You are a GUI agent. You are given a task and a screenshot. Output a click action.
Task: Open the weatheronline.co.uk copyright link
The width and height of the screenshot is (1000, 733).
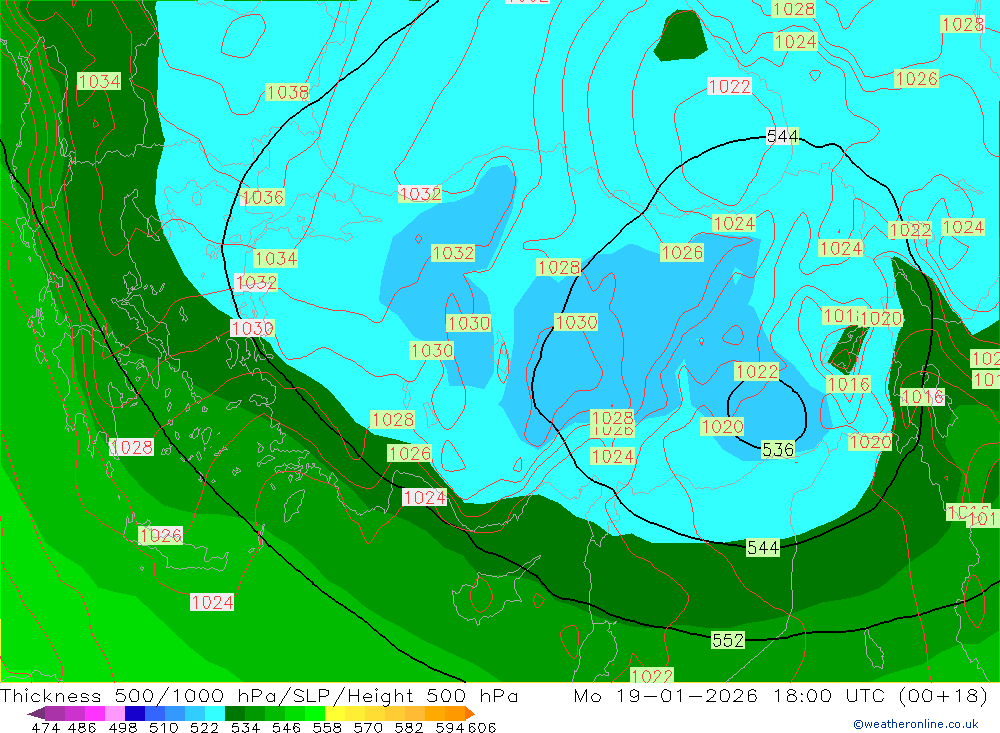coord(915,724)
